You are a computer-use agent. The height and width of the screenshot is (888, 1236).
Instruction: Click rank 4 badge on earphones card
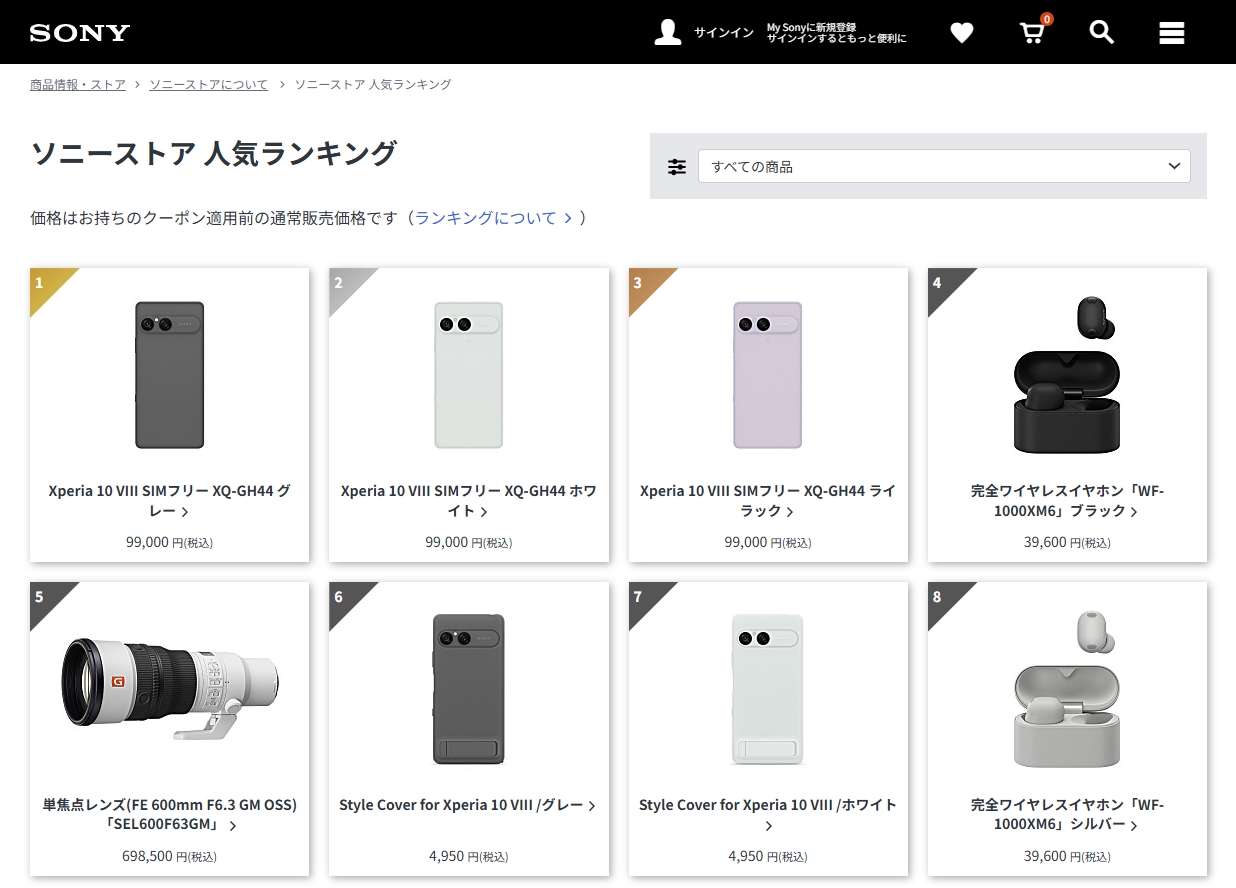[x=942, y=282]
